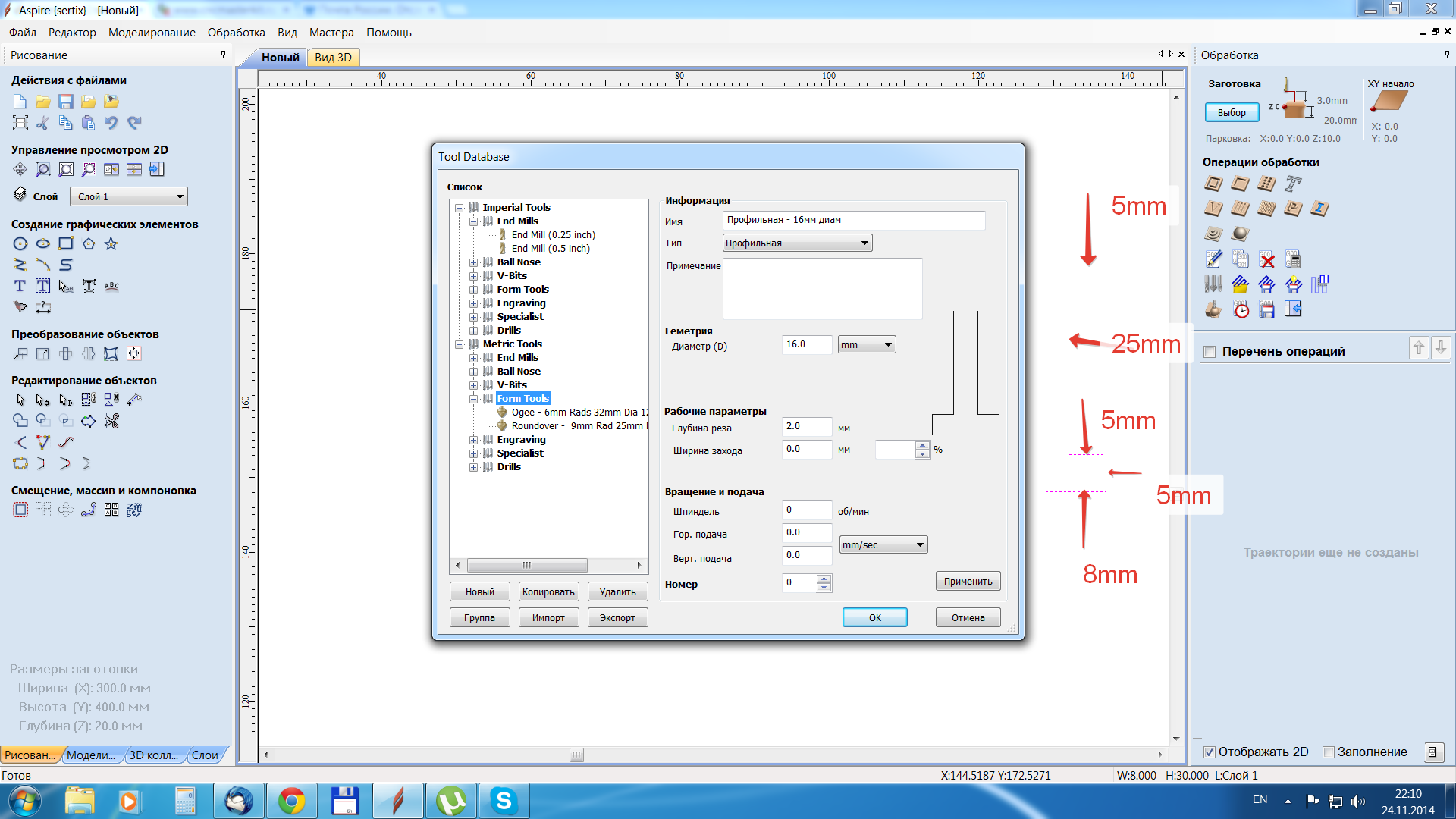Open the Моделирование menu
The width and height of the screenshot is (1456, 819).
[x=152, y=33]
